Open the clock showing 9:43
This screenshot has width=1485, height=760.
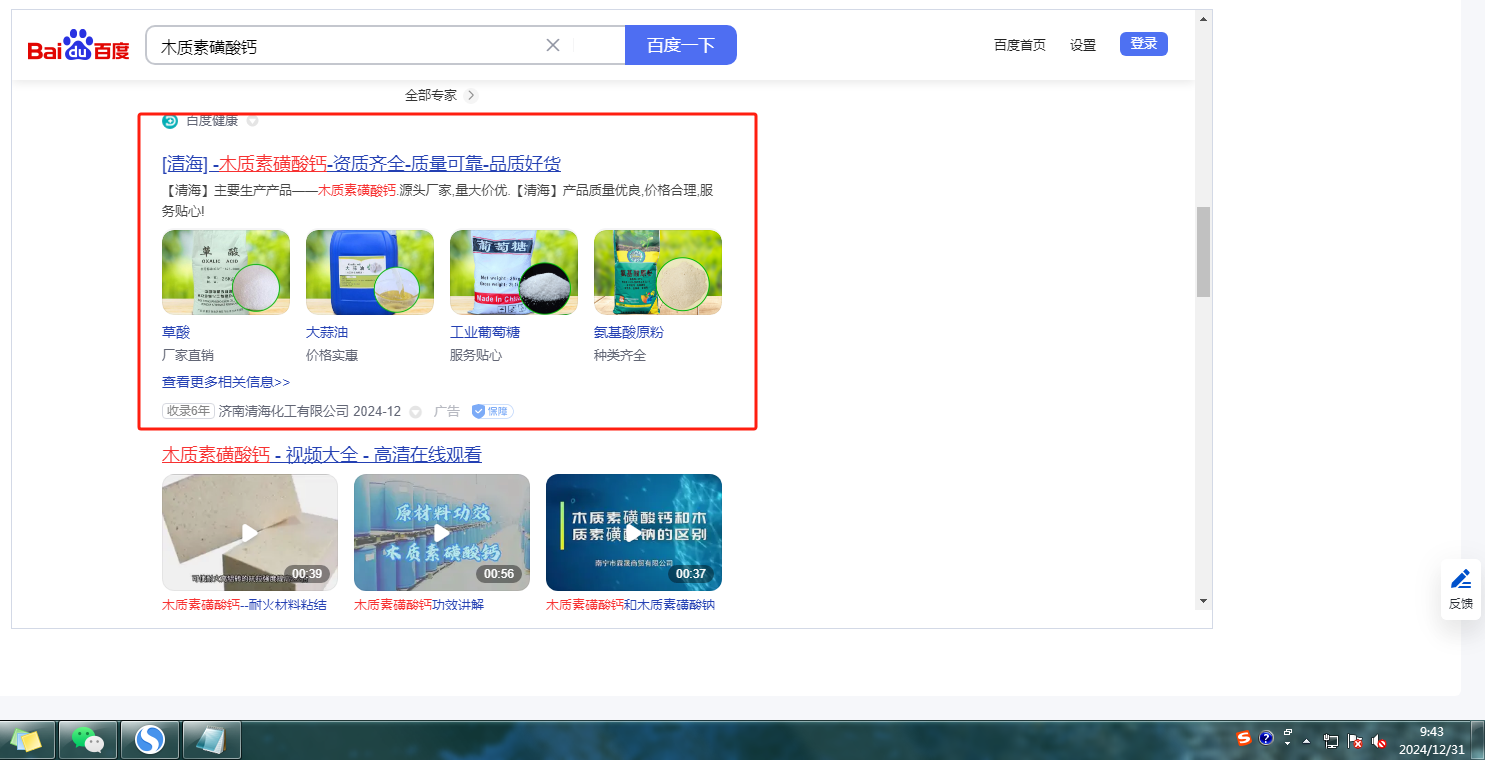(x=1431, y=740)
